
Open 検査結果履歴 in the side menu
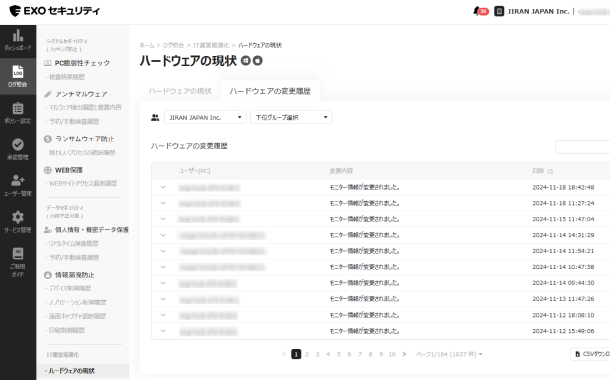coord(67,77)
